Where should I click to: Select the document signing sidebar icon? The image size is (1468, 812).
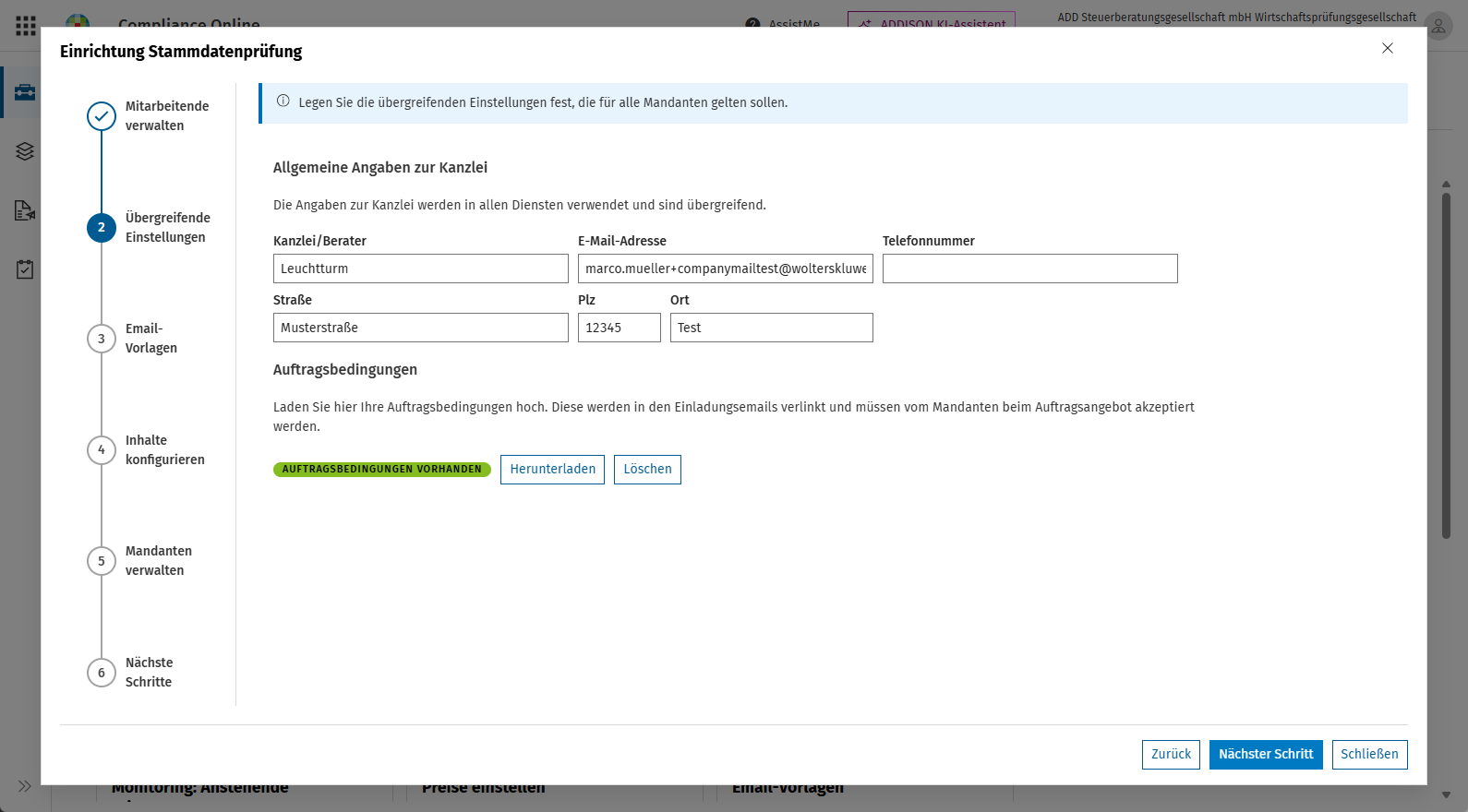pyautogui.click(x=25, y=210)
